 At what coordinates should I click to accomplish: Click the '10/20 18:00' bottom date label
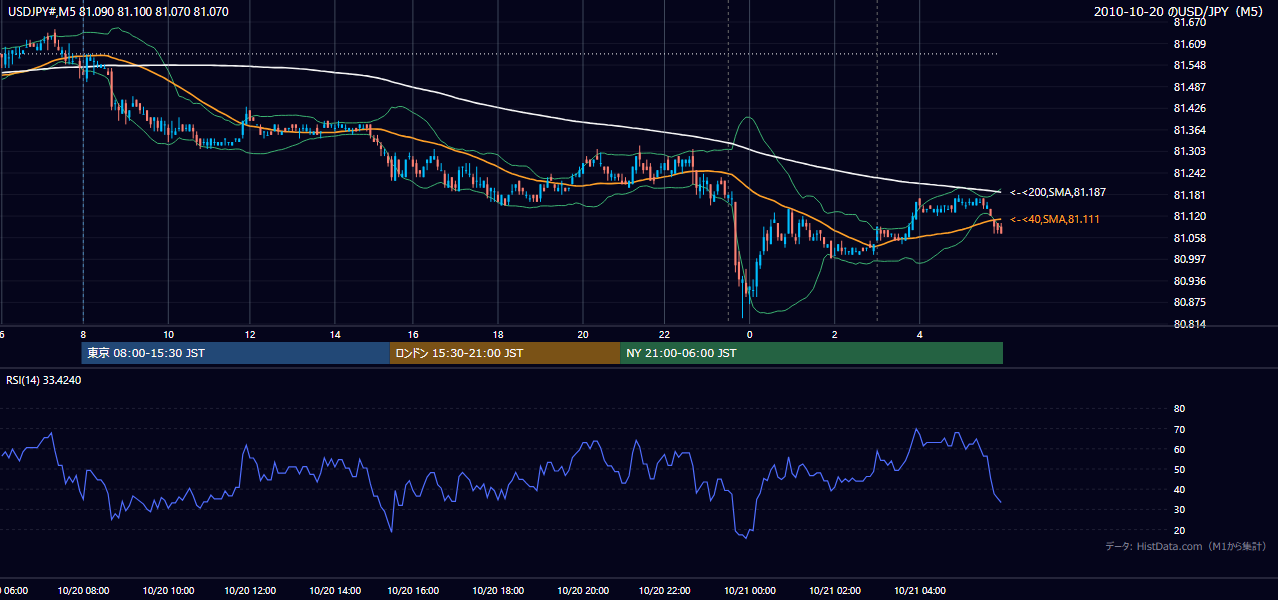500,591
